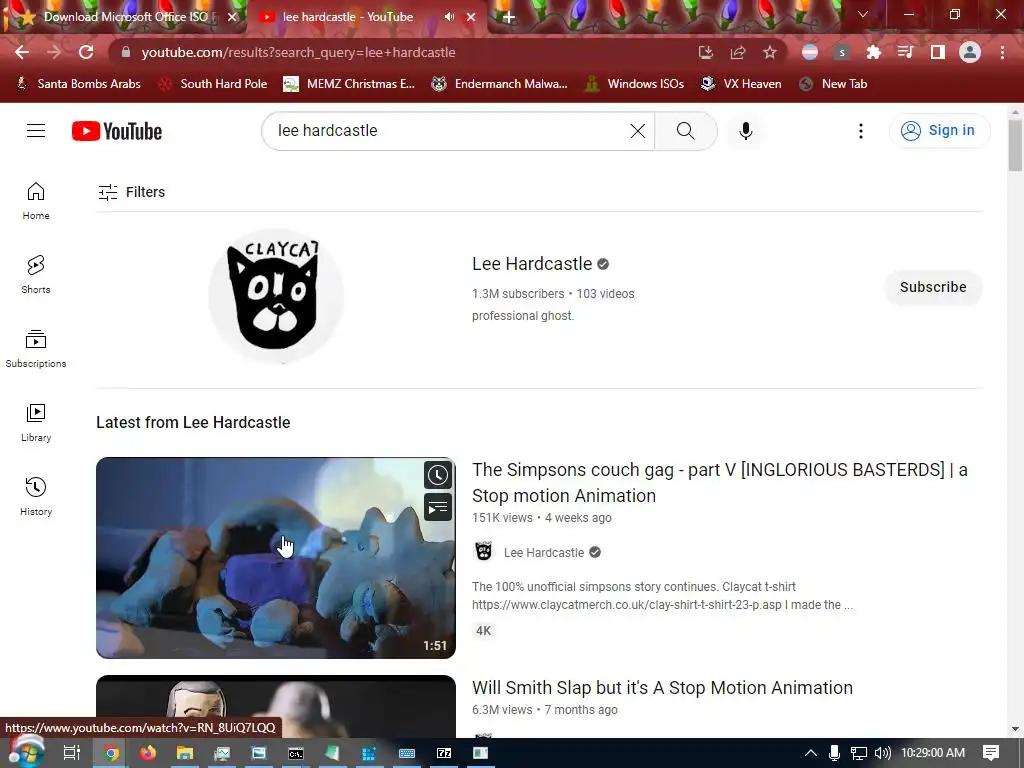1024x768 pixels.
Task: Close the lee hardcastle YouTube tab
Action: tap(471, 17)
